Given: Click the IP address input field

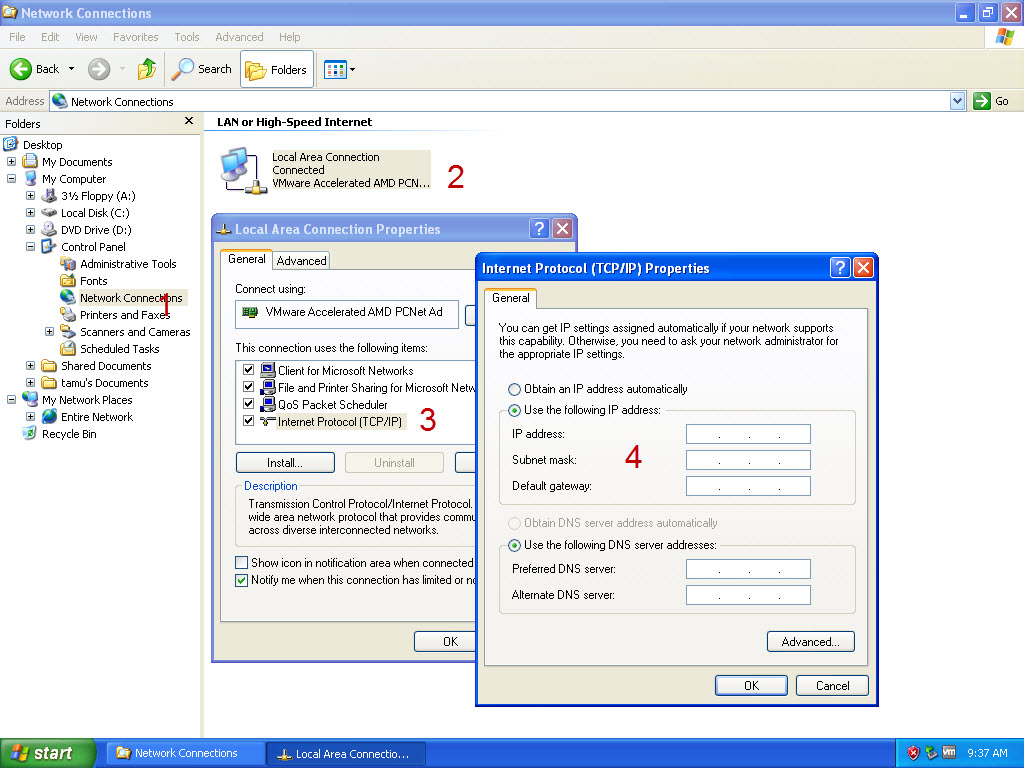Looking at the screenshot, I should pyautogui.click(x=748, y=434).
